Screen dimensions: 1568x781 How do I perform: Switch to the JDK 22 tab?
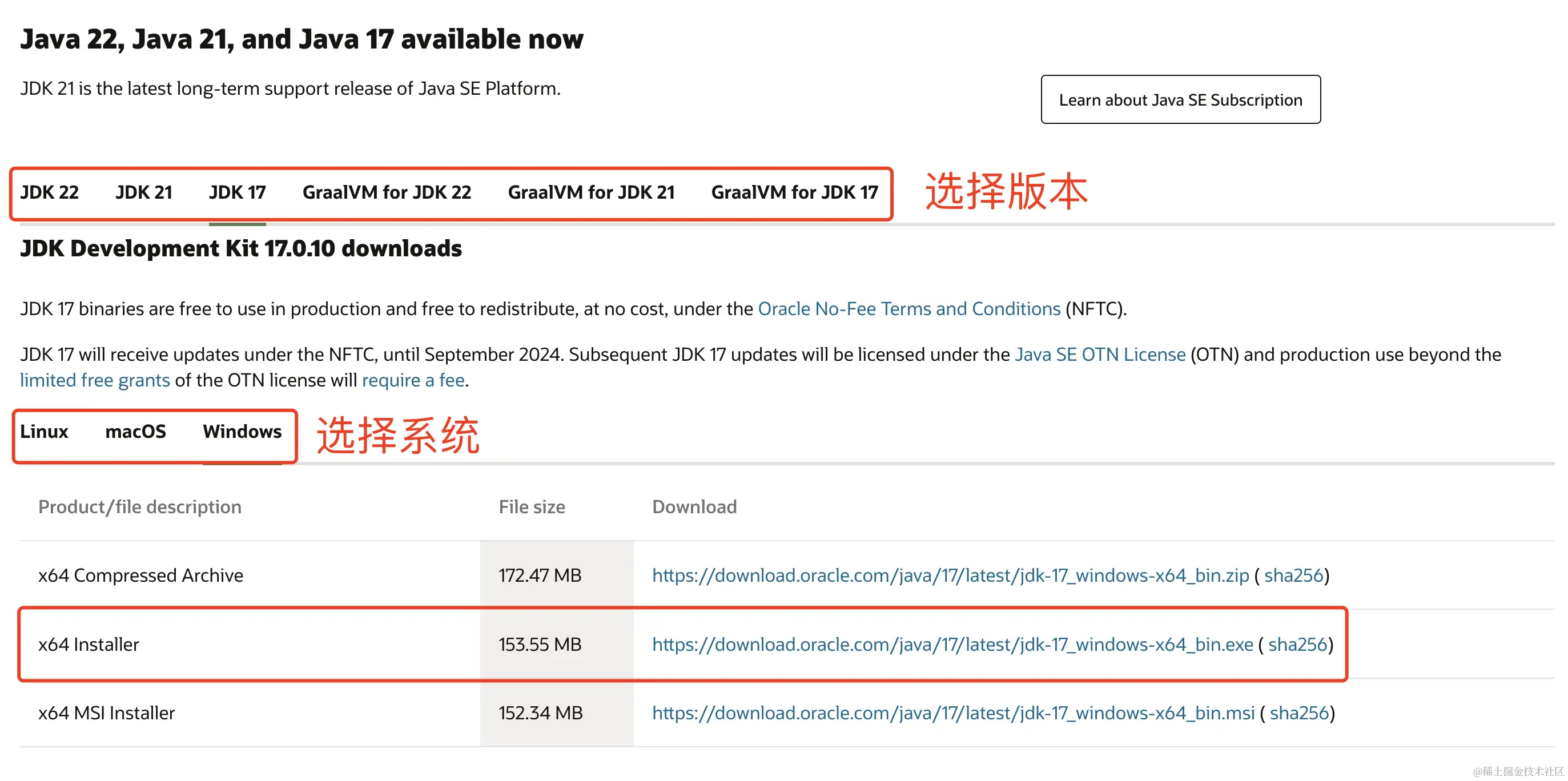(x=49, y=192)
